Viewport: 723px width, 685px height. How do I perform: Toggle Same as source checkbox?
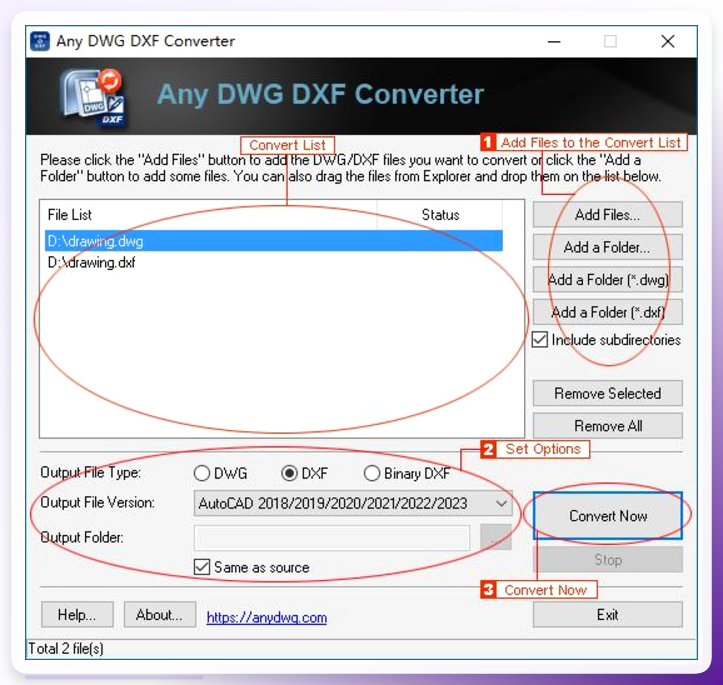tap(202, 567)
